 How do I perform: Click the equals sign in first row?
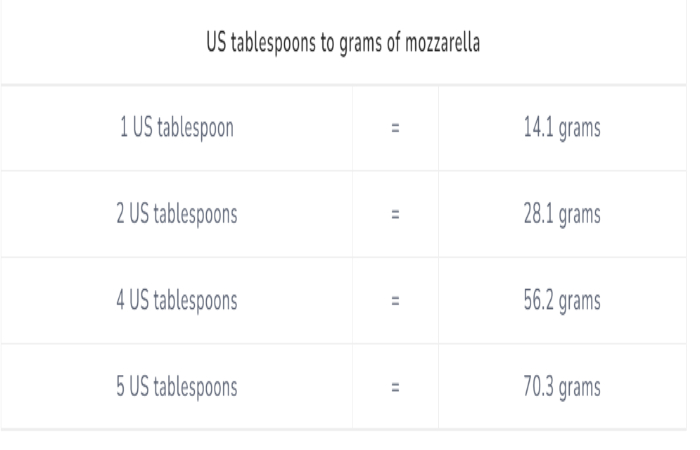(395, 129)
